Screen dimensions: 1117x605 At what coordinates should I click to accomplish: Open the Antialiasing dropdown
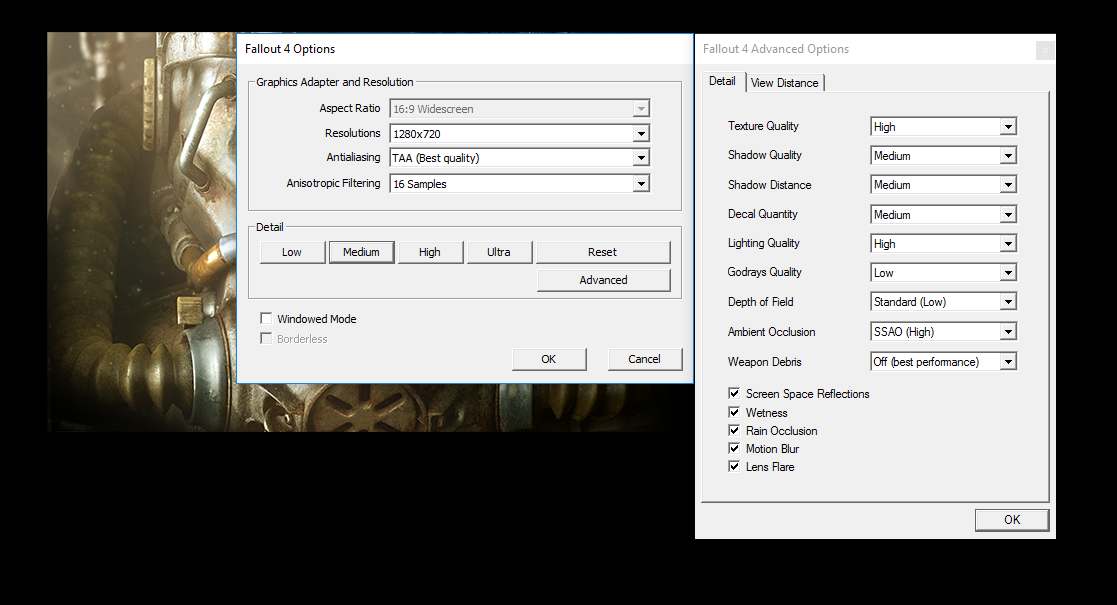pos(519,157)
